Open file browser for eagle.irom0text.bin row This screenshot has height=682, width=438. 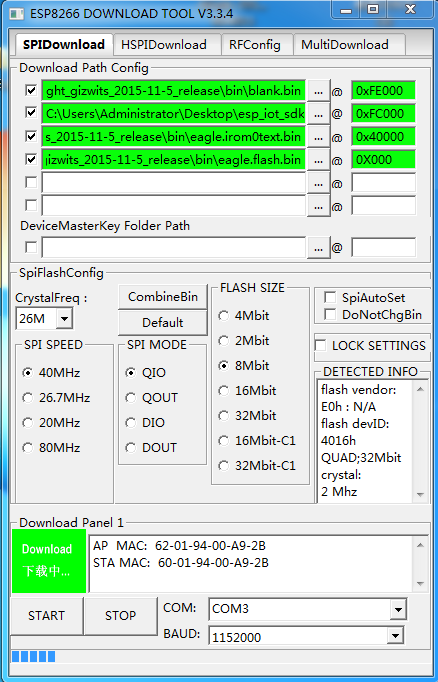click(318, 137)
